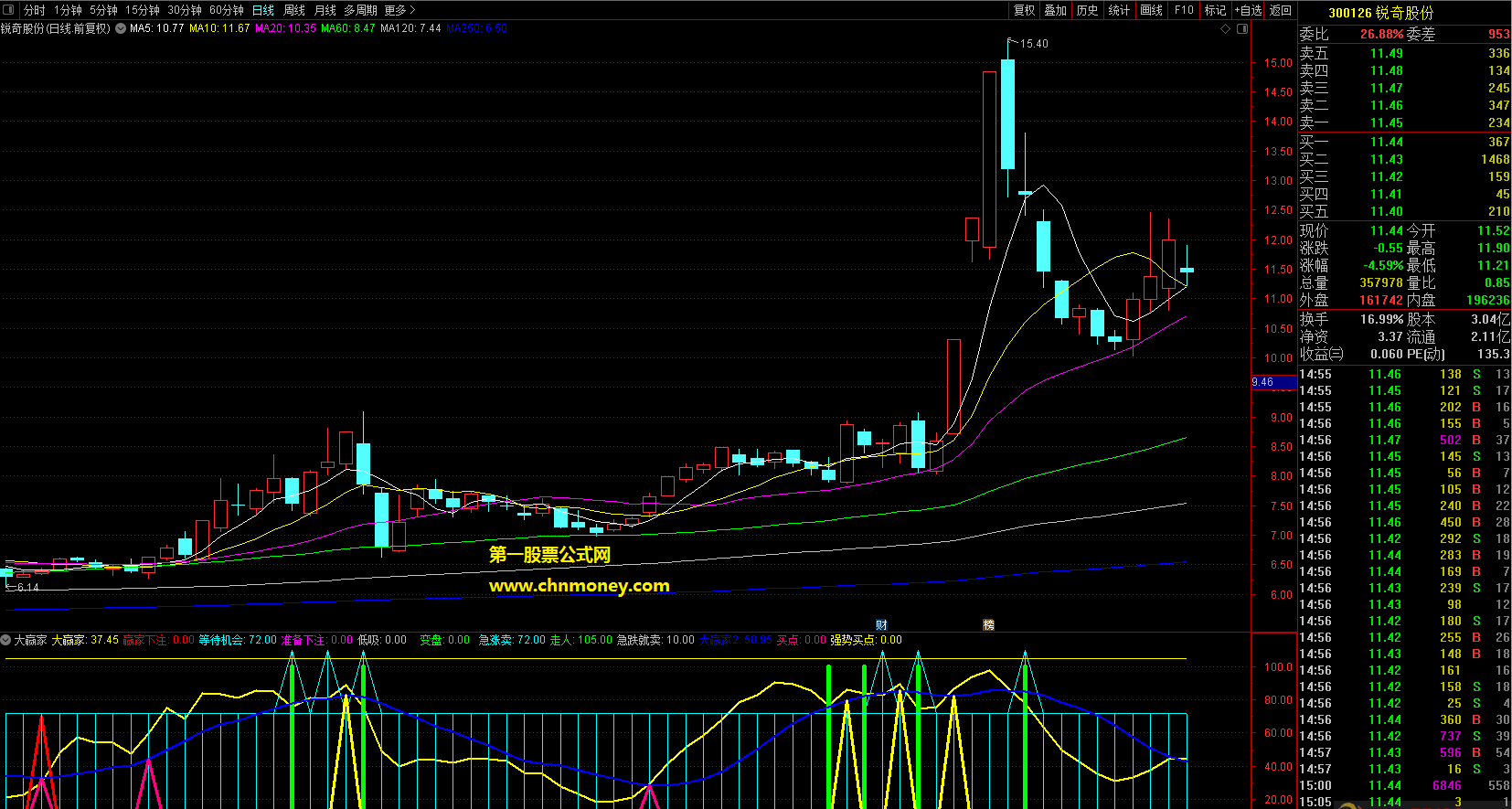Switch to the 15分钟 period
Viewport: 1512px width, 809px height.
click(x=143, y=10)
